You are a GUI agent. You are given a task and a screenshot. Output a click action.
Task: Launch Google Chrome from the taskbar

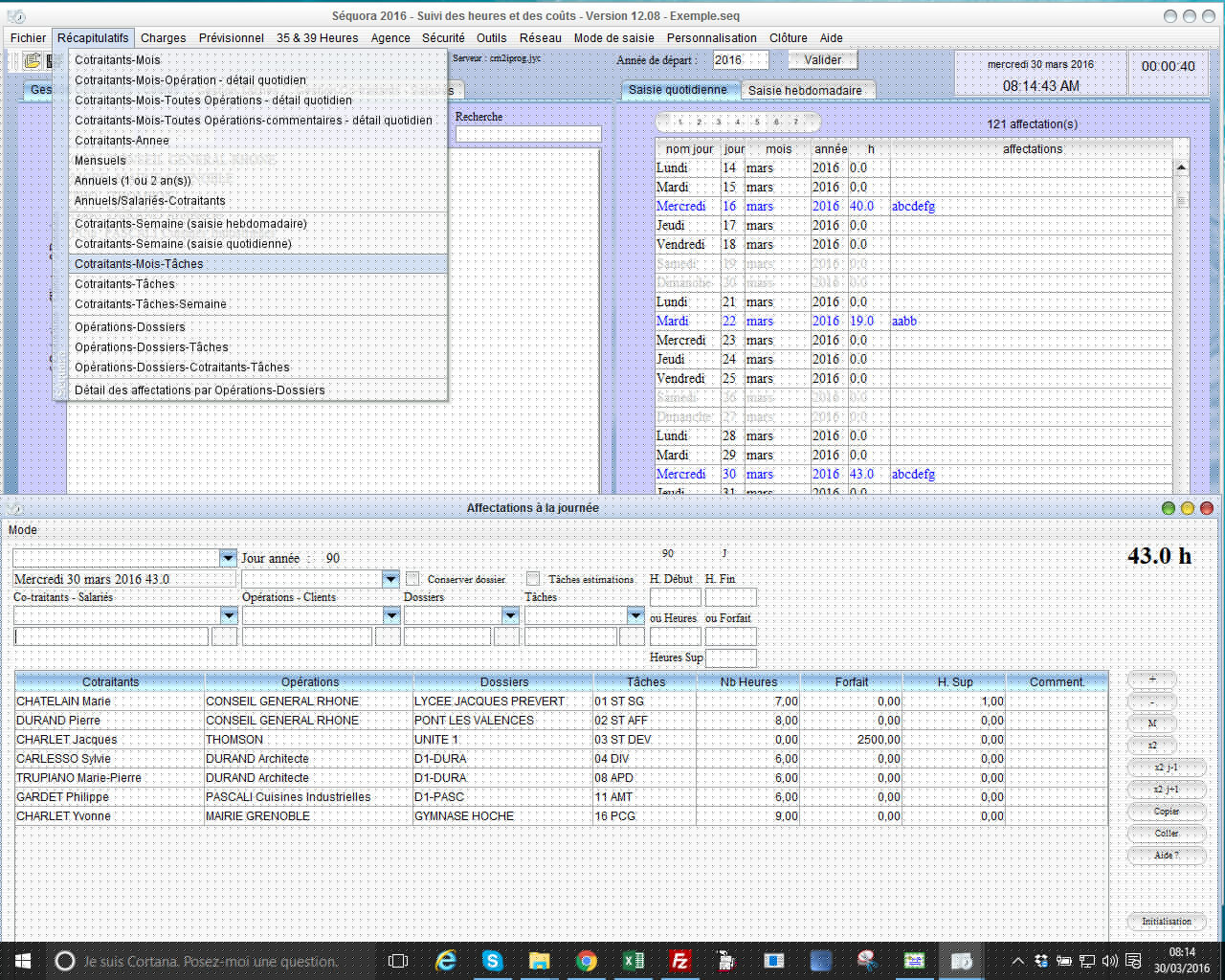[x=587, y=961]
